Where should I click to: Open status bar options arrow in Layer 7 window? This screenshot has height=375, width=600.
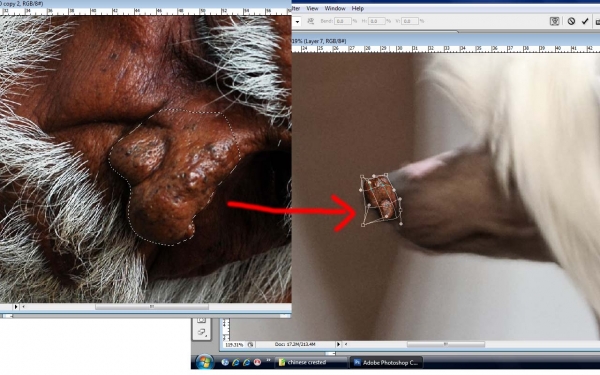coord(338,345)
